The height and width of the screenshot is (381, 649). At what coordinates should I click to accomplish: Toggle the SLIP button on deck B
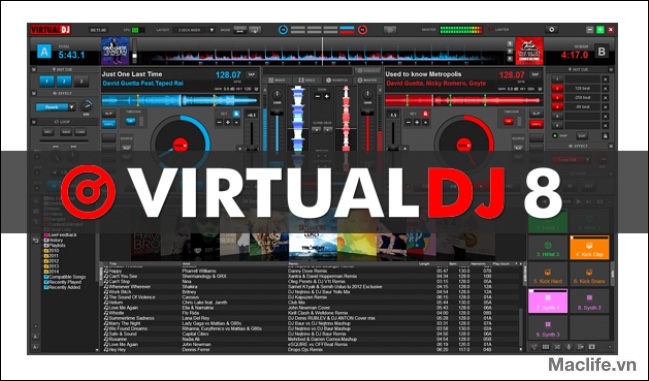(536, 113)
